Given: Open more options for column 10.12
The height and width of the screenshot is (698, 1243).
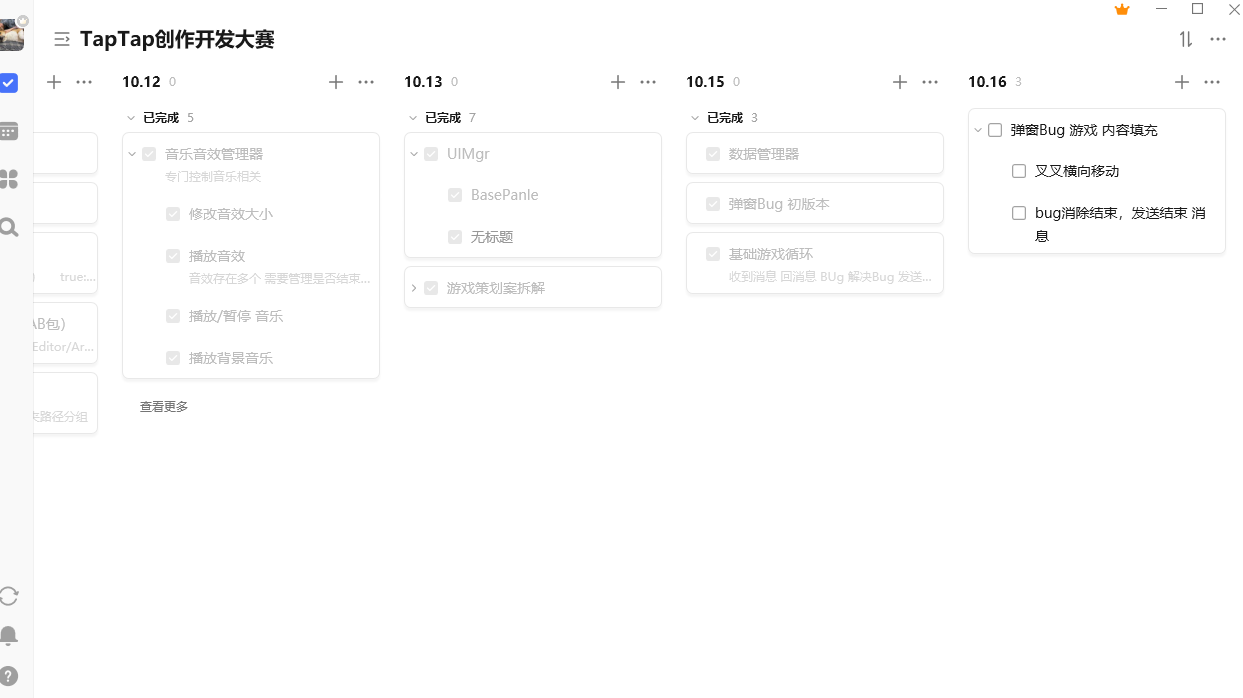Looking at the screenshot, I should [x=366, y=82].
